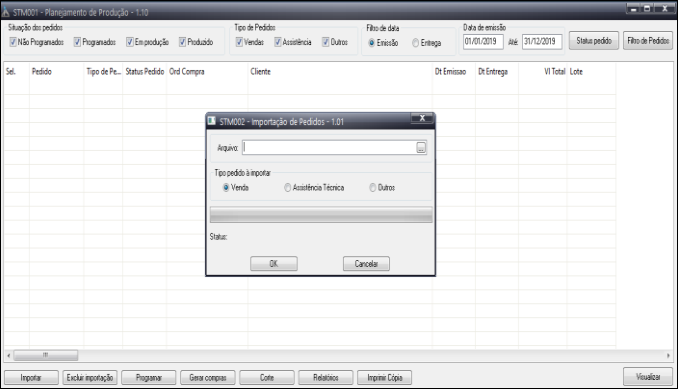Screen dimensions: 678x389
Task: Close the Importação de Pedidos dialog
Action: click(x=422, y=118)
